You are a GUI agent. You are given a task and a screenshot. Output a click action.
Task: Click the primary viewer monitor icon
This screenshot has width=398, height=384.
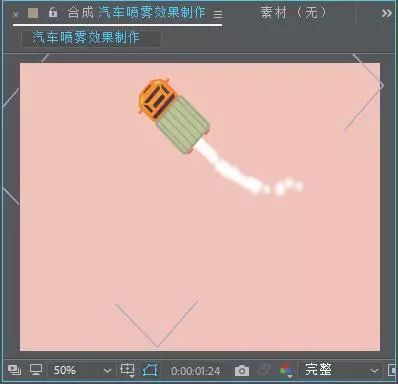[36, 370]
